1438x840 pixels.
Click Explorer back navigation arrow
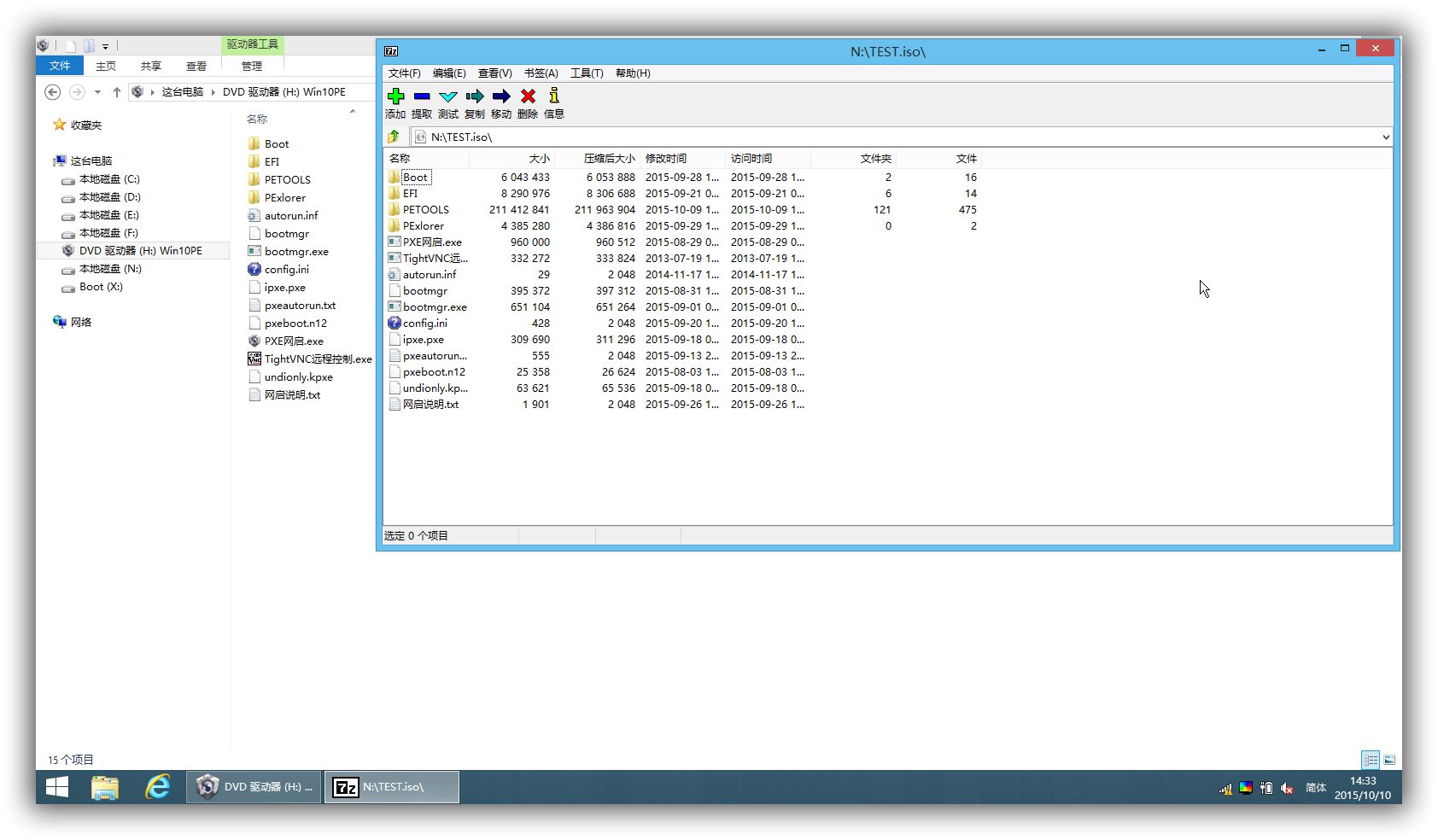[53, 92]
